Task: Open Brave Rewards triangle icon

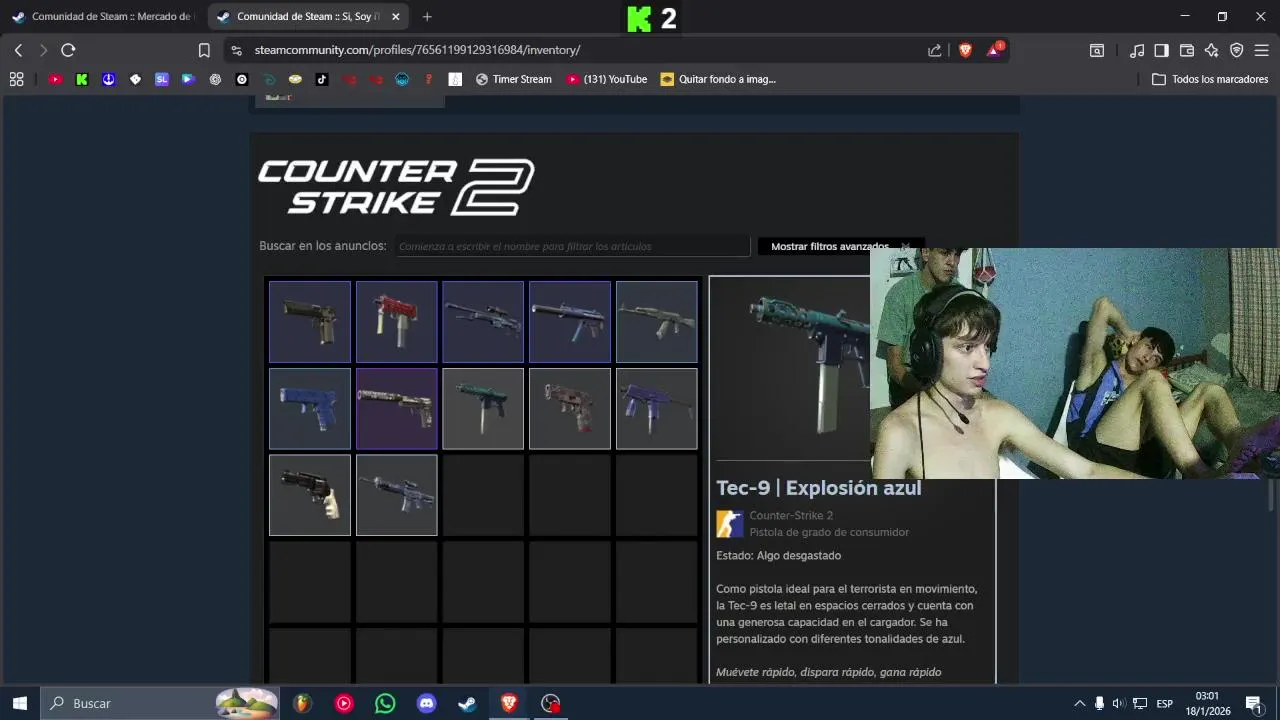Action: coord(996,50)
